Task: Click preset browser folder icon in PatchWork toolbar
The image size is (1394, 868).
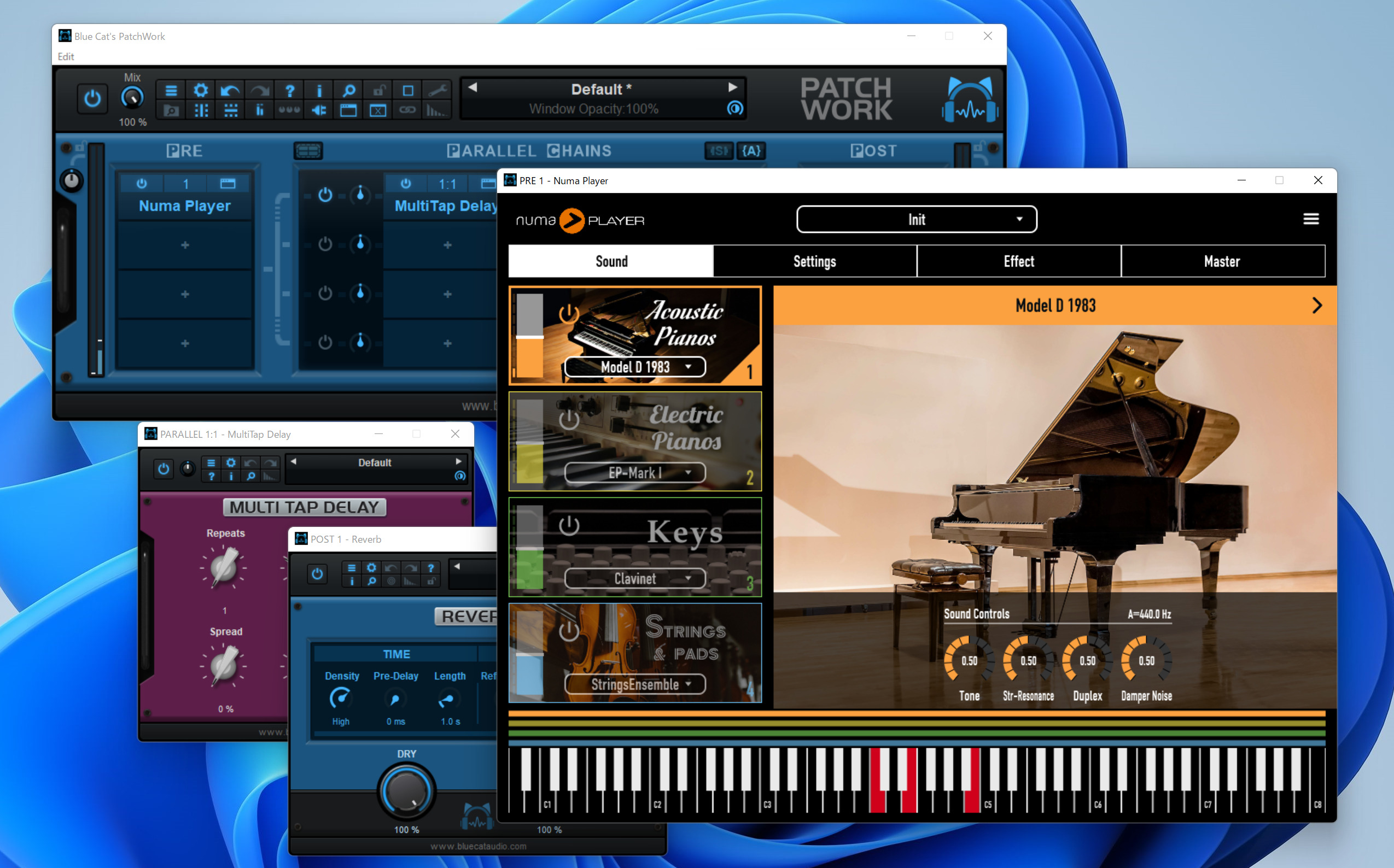Action: [171, 110]
